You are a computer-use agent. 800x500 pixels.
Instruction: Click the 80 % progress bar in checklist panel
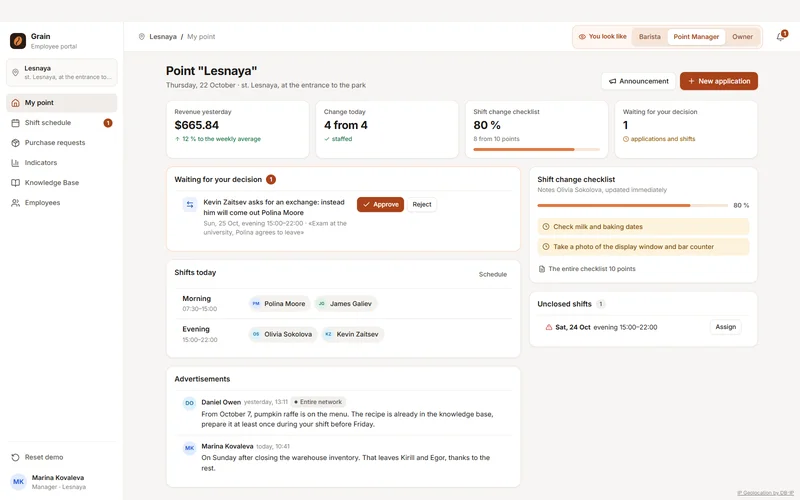633,206
